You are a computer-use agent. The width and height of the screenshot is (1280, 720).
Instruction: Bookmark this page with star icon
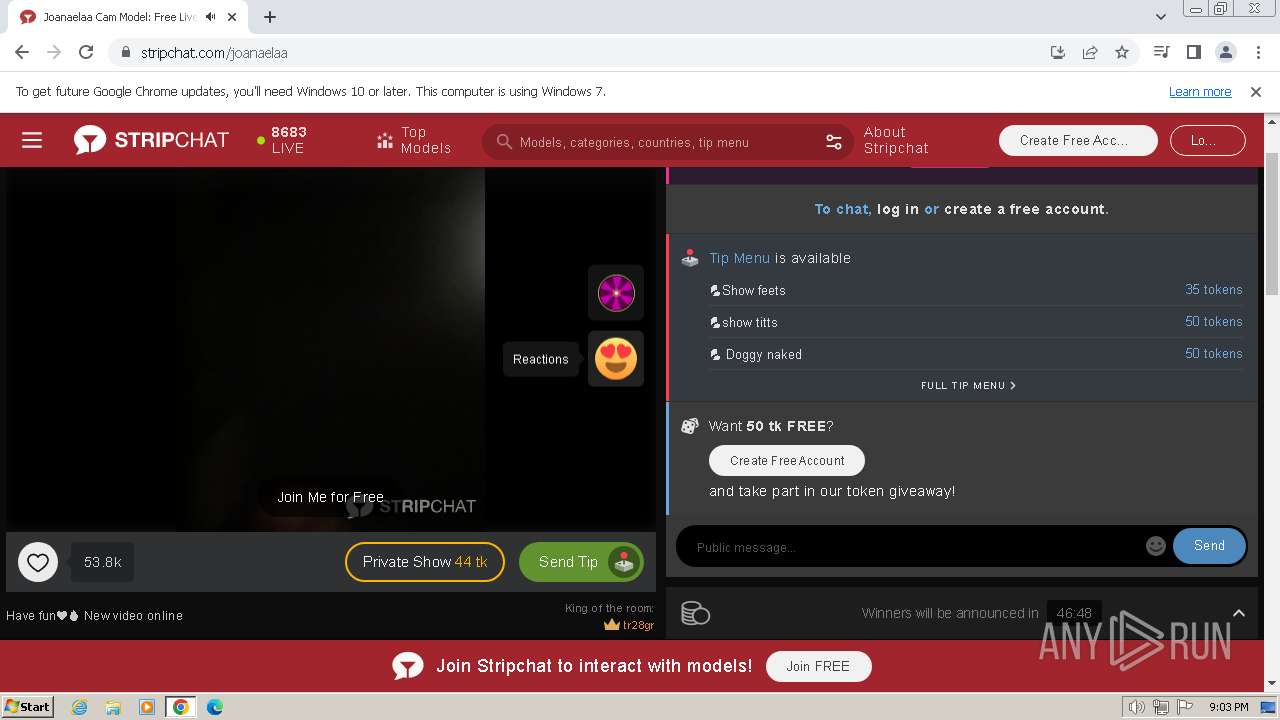(1122, 52)
